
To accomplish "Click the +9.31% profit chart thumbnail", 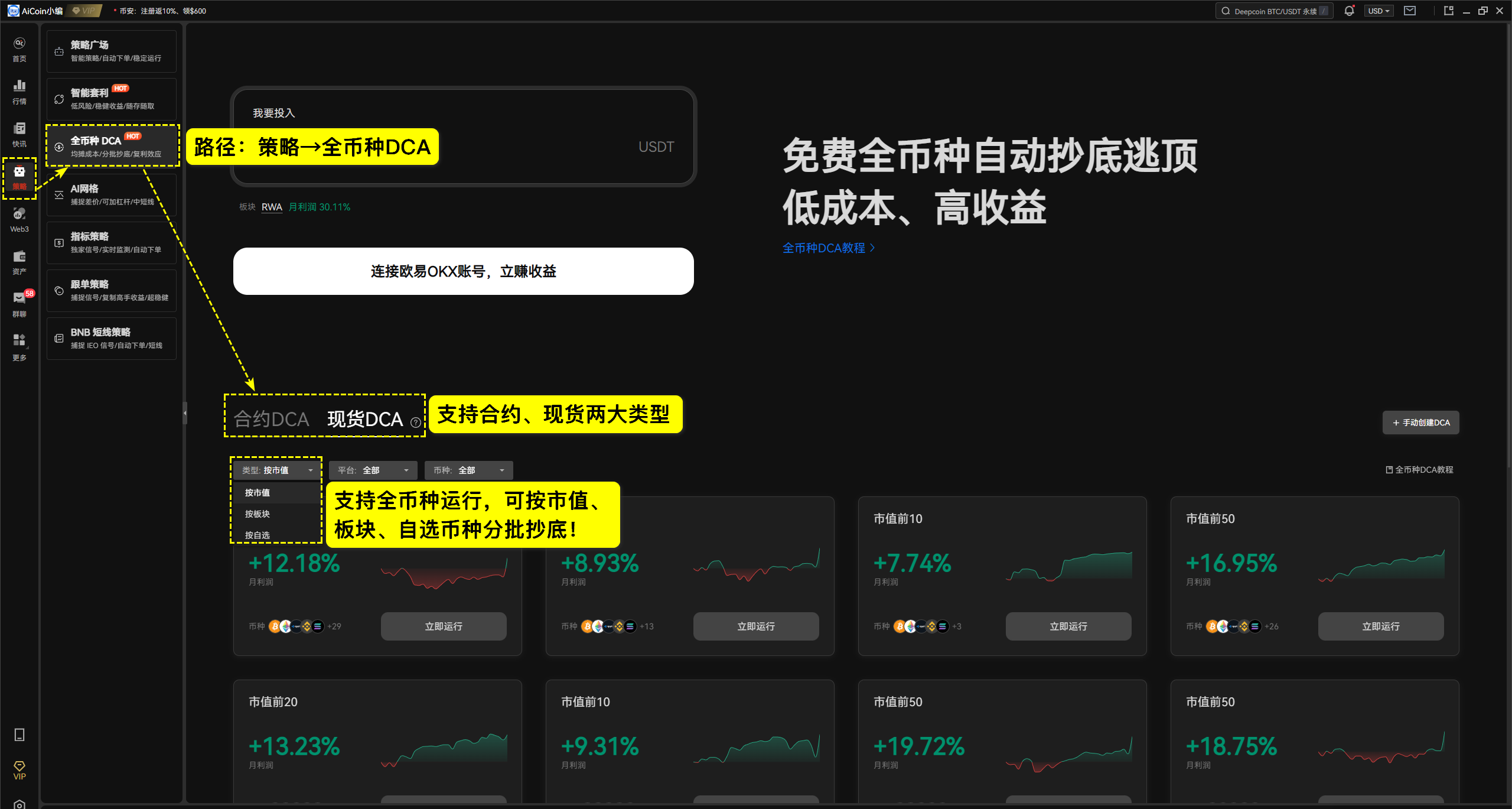I will pyautogui.click(x=757, y=749).
